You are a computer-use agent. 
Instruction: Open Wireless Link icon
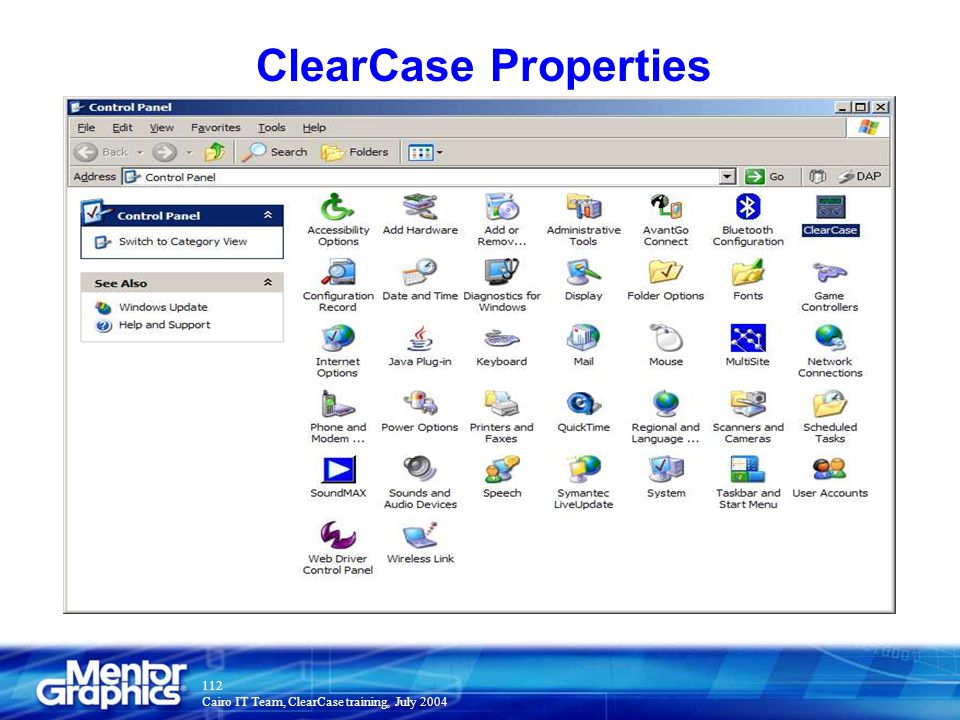click(x=420, y=535)
